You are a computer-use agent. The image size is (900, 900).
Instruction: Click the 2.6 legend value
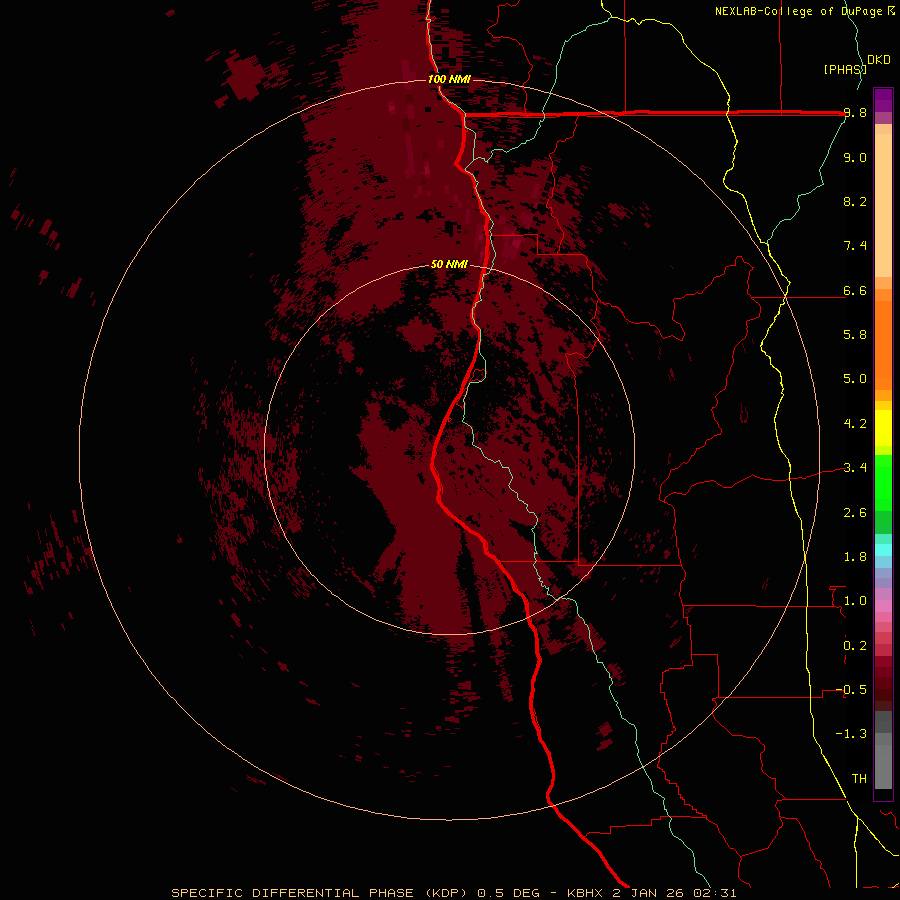pos(855,513)
